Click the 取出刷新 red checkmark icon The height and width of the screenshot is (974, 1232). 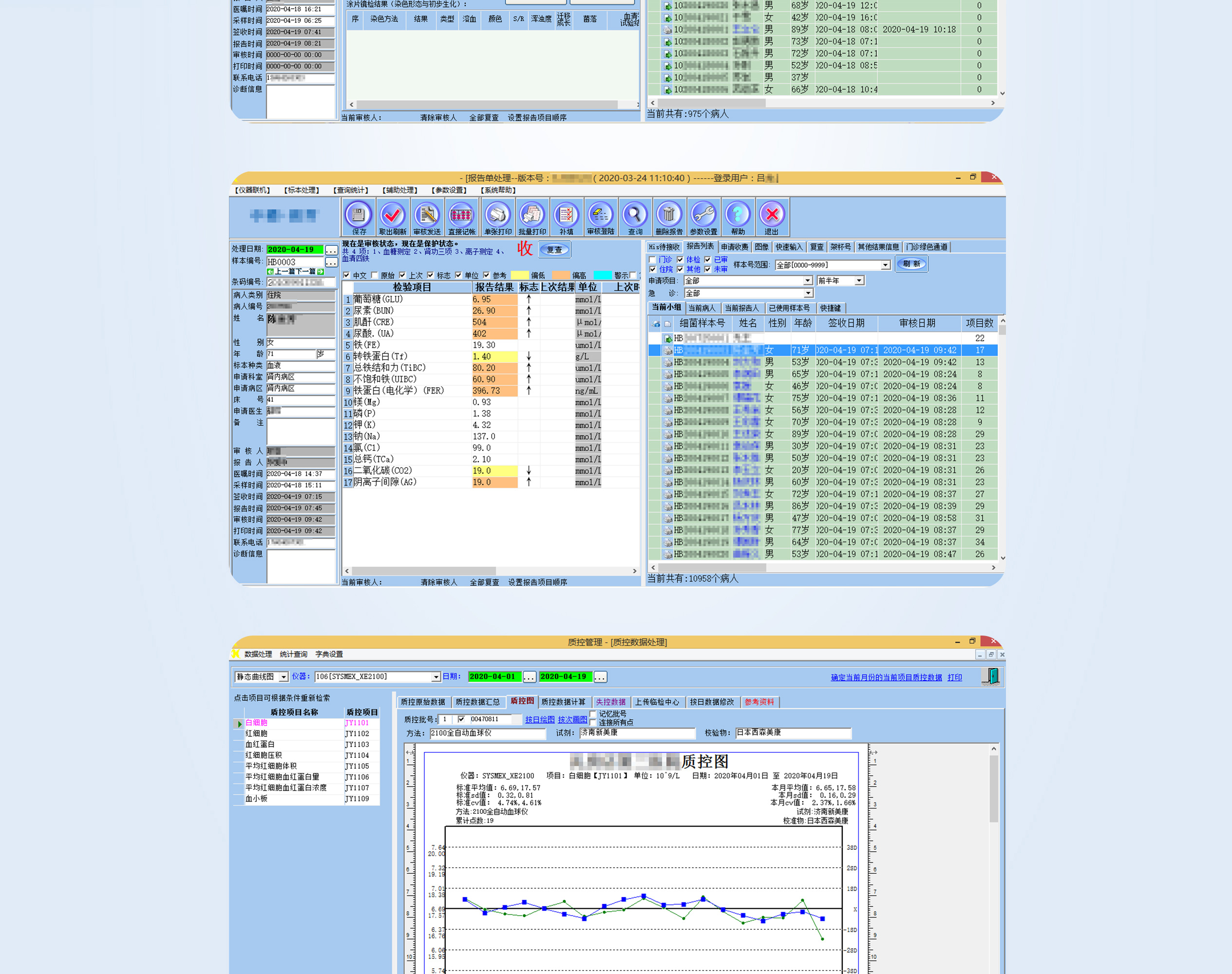(393, 216)
